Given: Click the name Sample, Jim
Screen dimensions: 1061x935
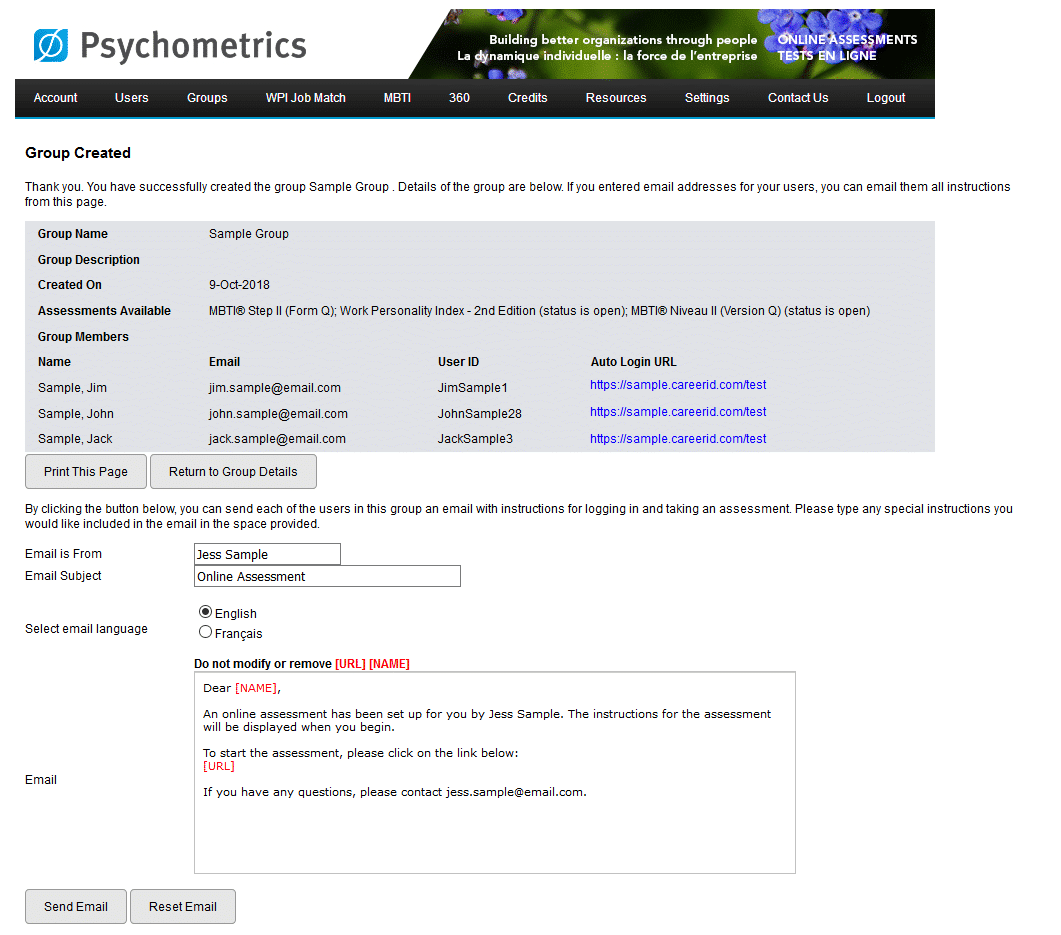Looking at the screenshot, I should (72, 388).
